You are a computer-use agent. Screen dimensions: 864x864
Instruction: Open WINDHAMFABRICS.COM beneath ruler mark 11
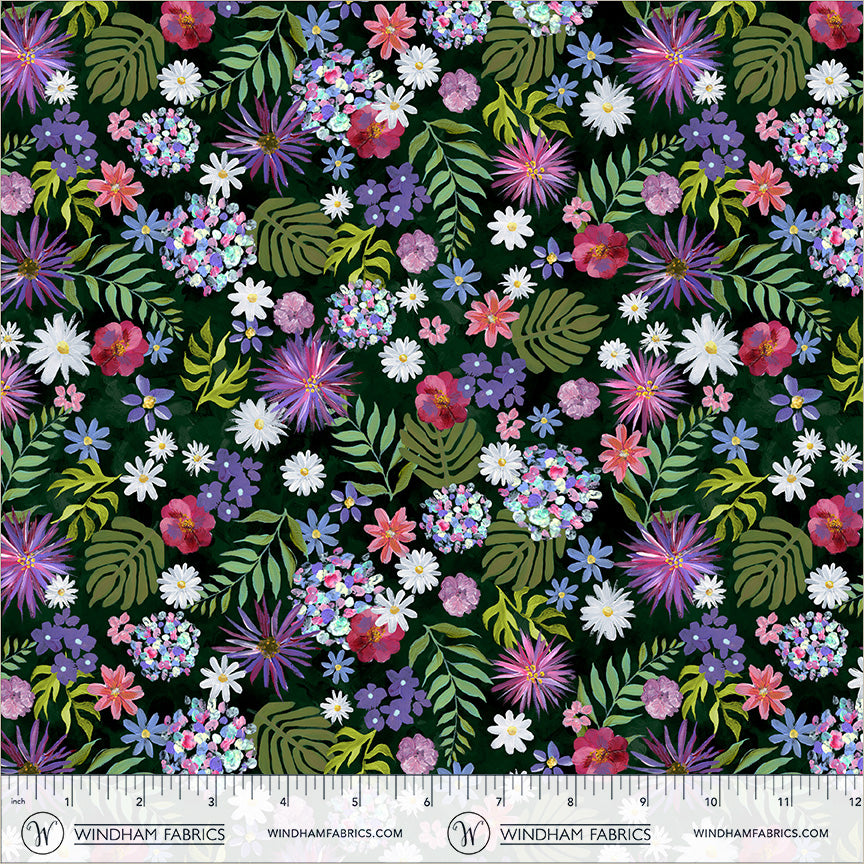coord(761,833)
